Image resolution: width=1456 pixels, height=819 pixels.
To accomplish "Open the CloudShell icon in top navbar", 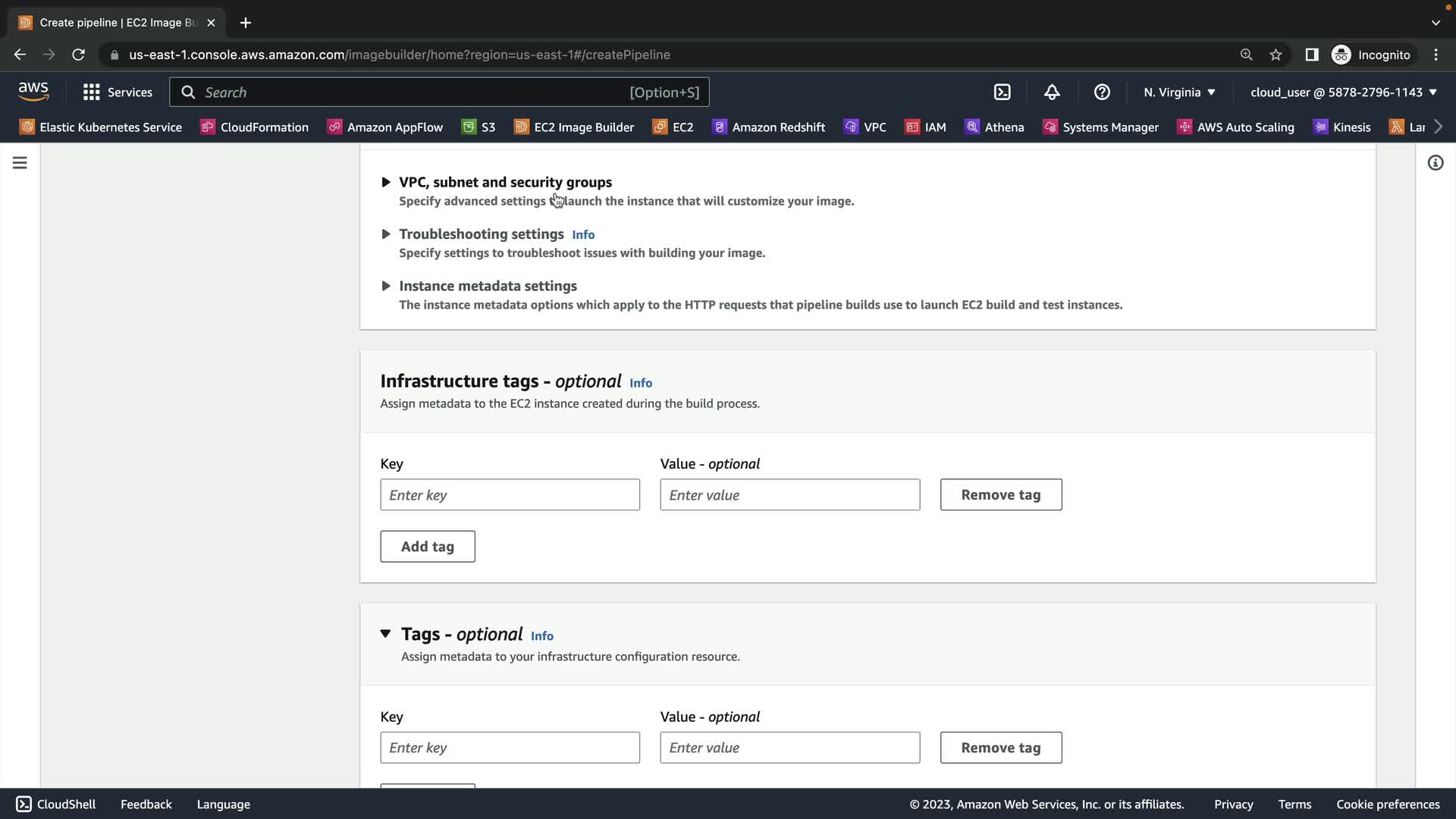I will pos(1002,92).
